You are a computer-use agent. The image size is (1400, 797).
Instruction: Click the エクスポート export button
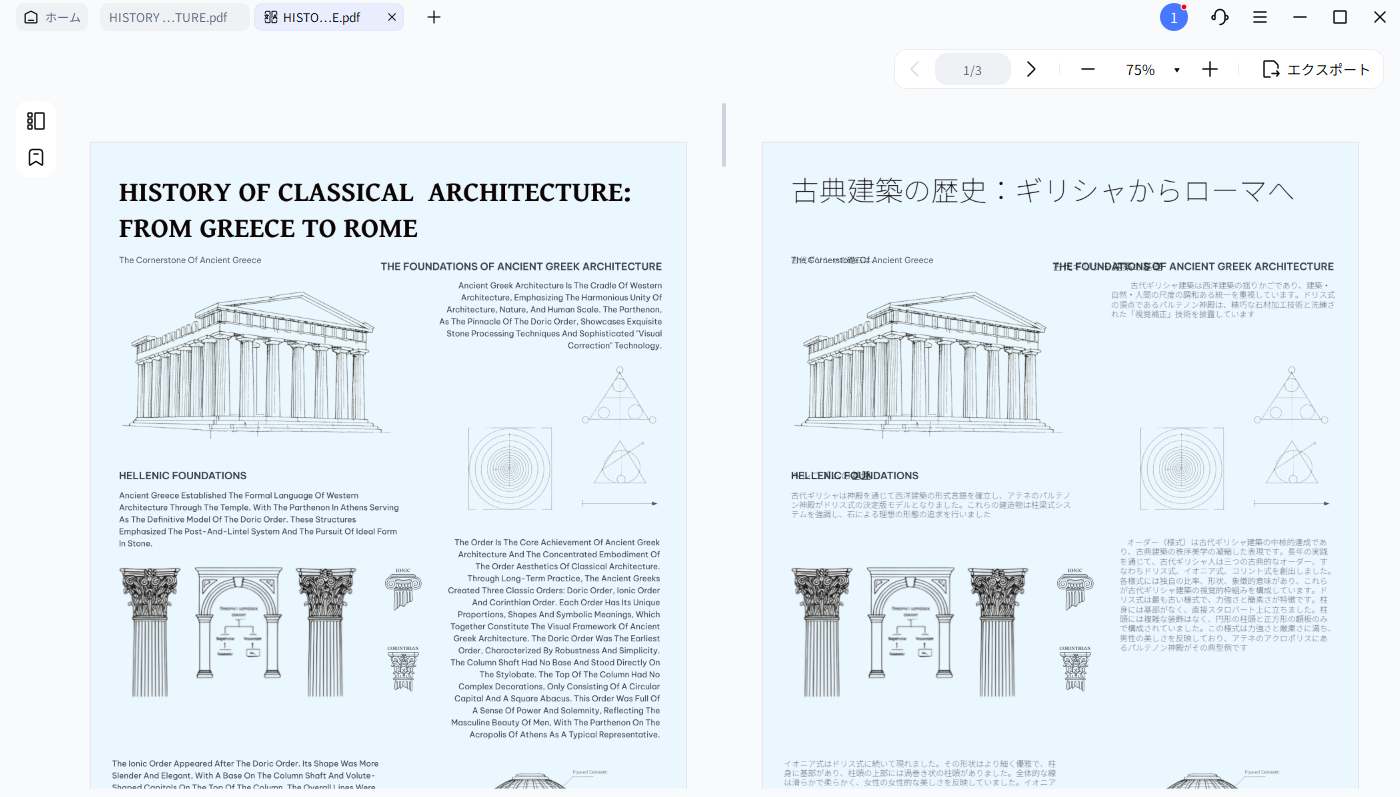pos(1316,69)
